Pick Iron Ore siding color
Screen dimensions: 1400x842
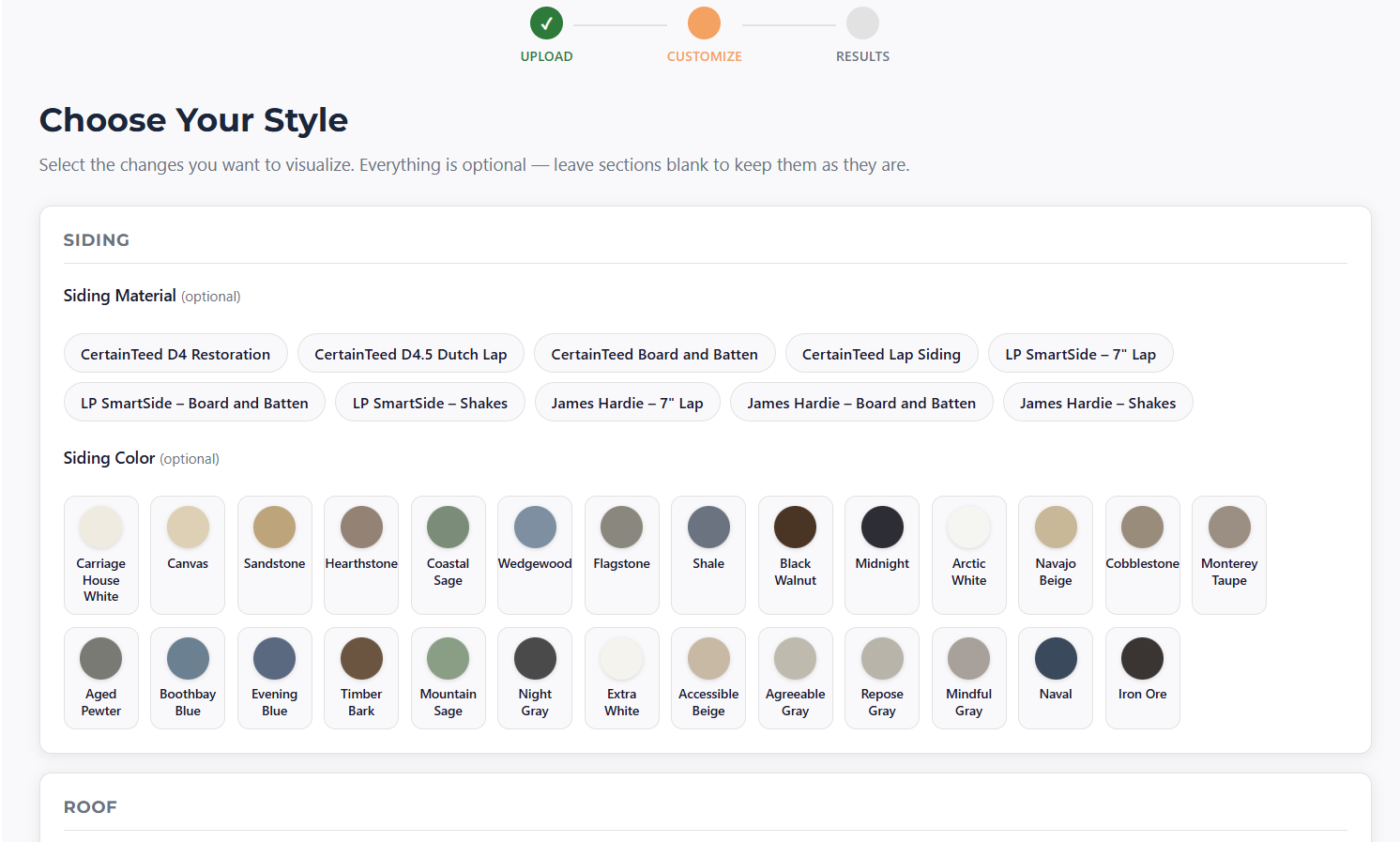(1143, 678)
